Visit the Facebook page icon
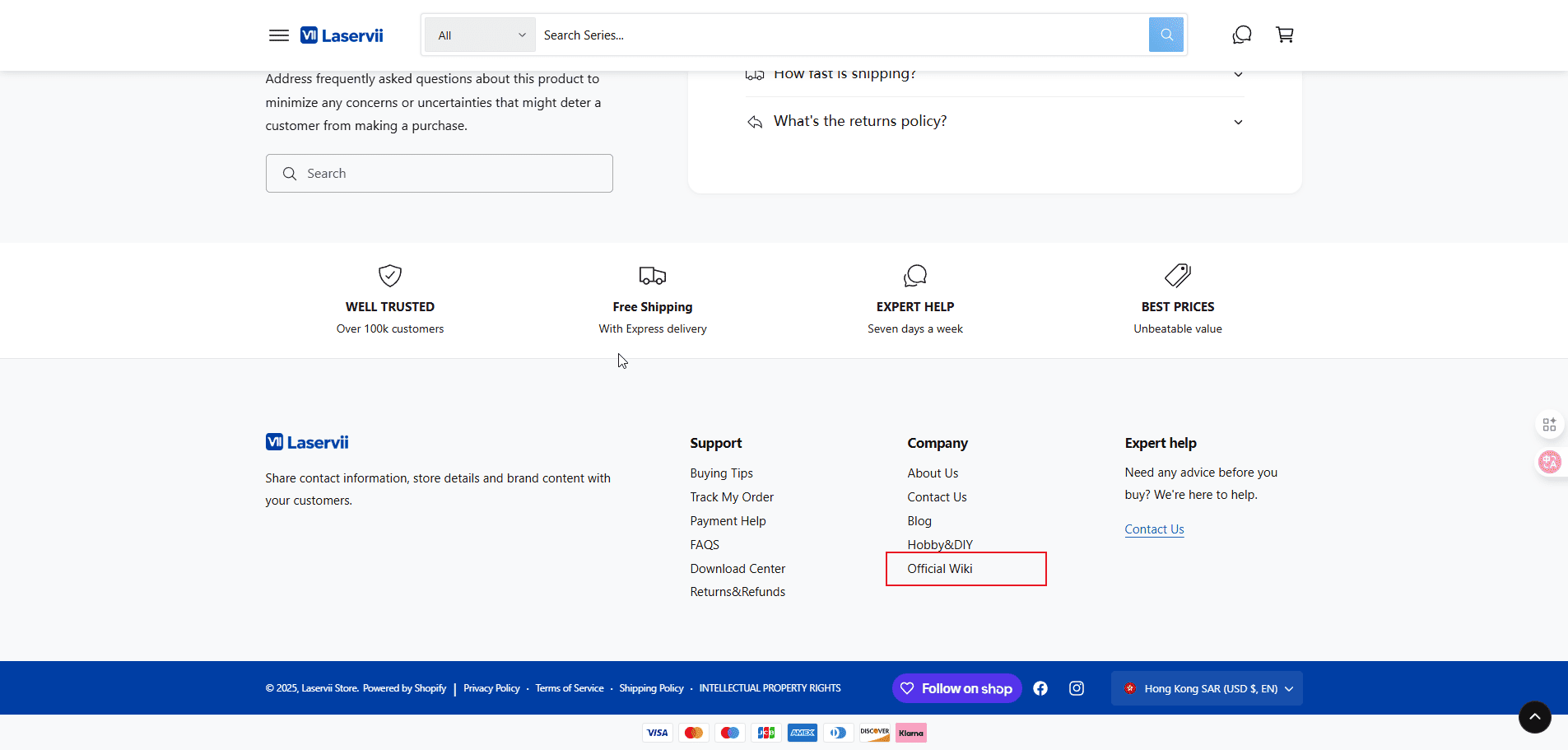Viewport: 1568px width, 750px height. coord(1040,688)
